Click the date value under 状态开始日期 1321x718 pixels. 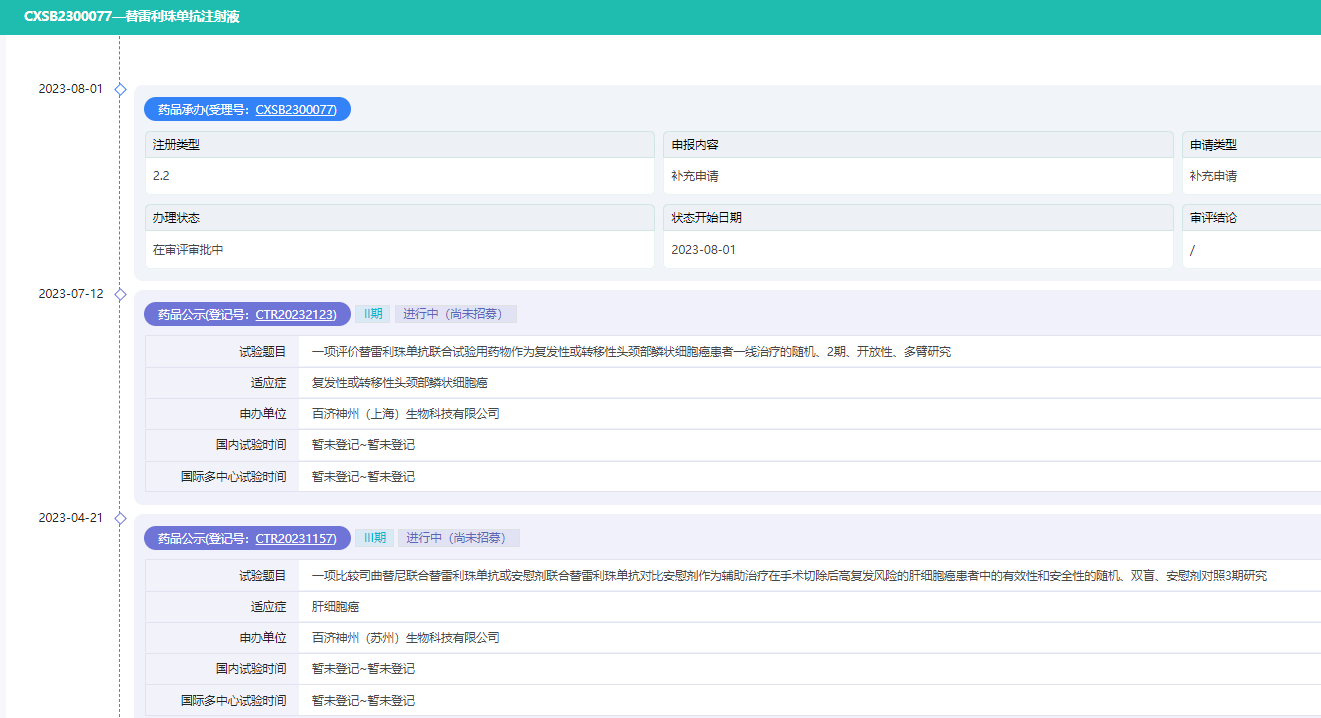pos(703,250)
